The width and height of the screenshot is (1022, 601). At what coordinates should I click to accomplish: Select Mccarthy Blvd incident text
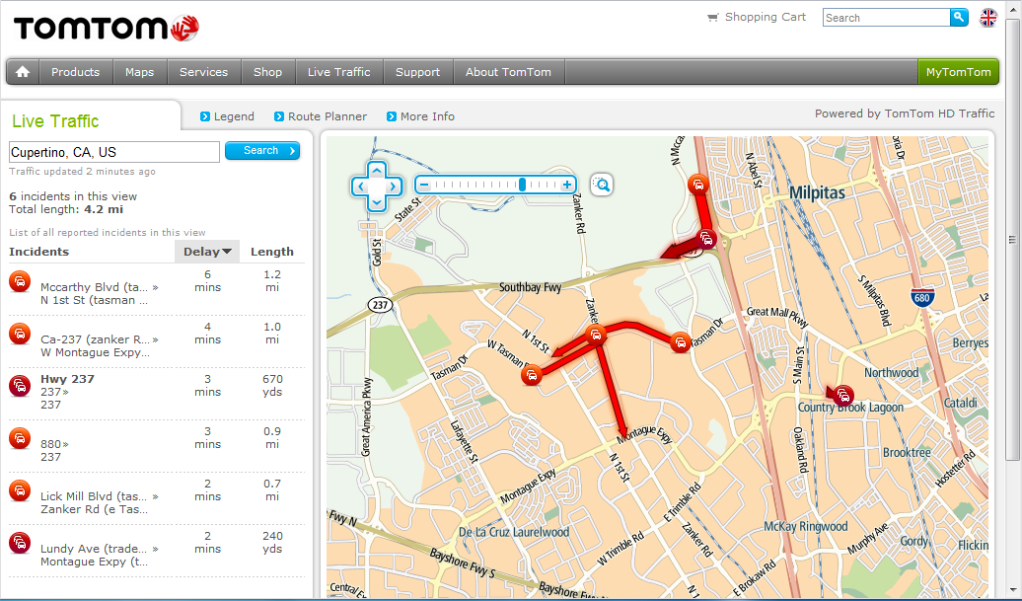[99, 293]
